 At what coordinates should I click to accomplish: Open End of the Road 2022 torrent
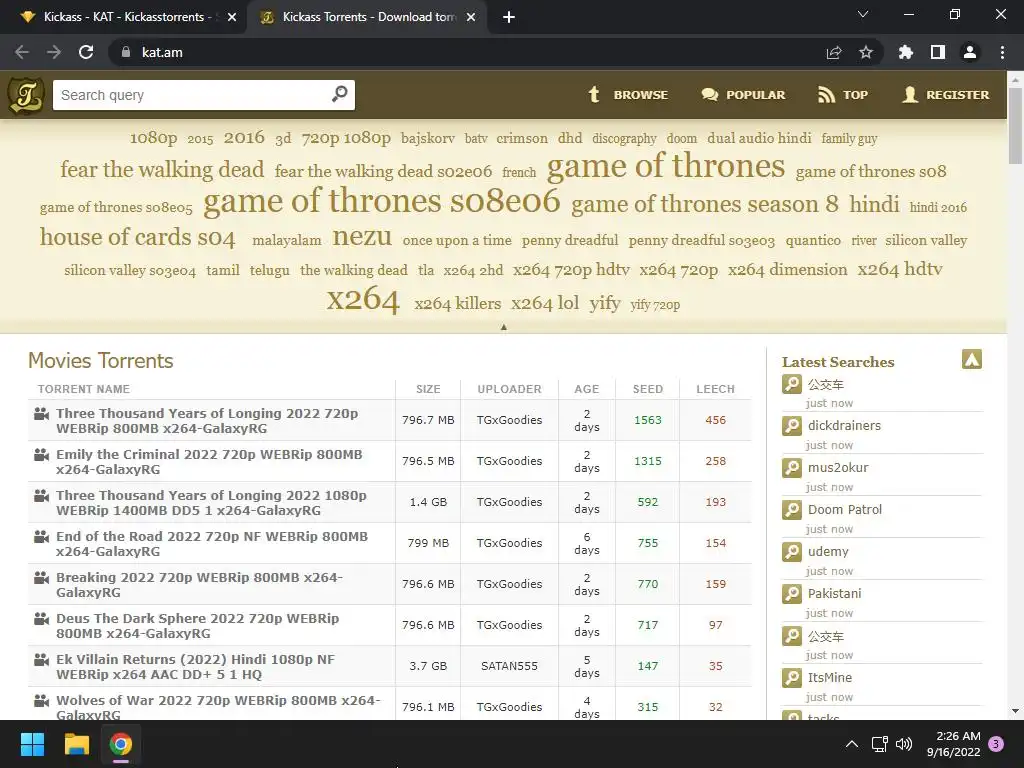tap(212, 544)
